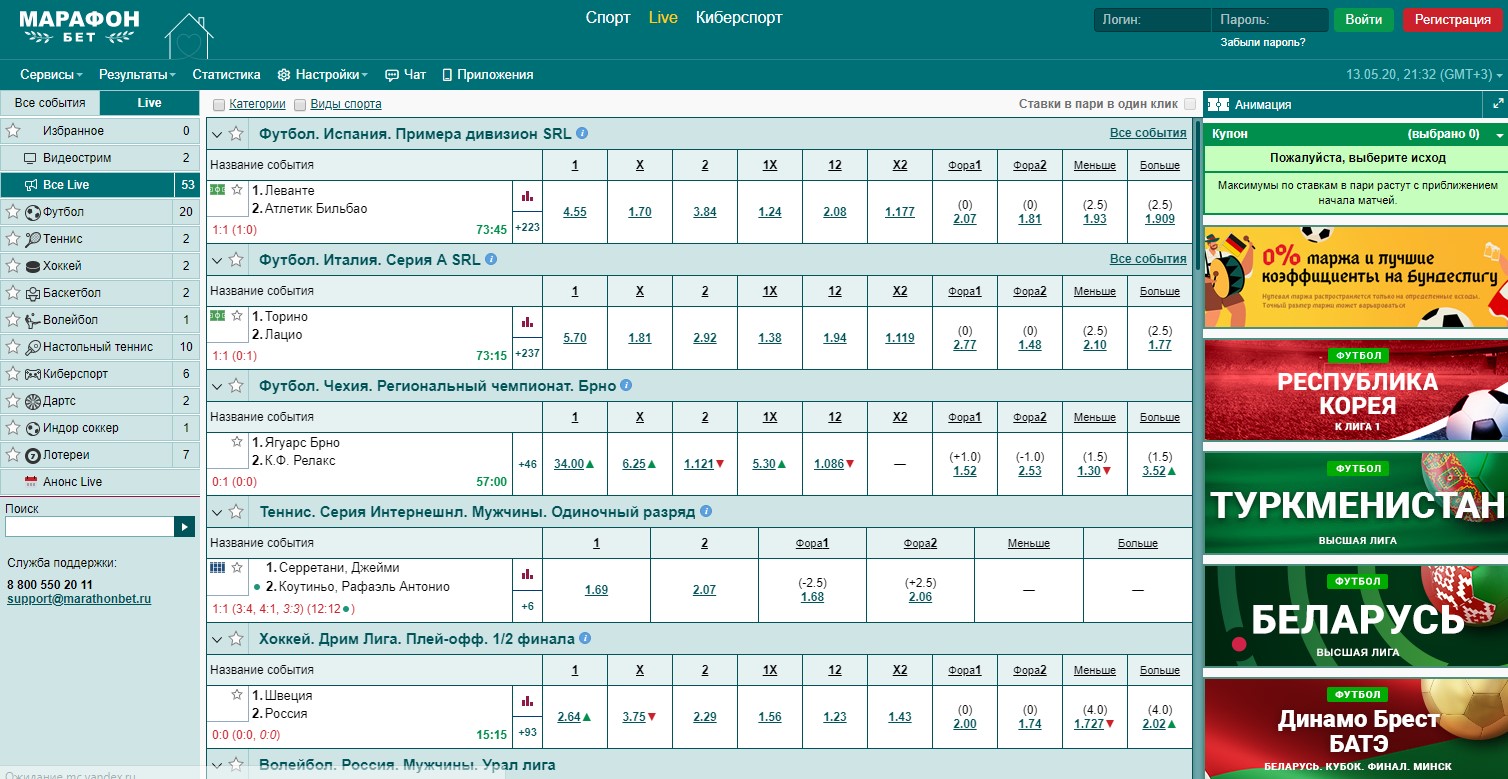Enable the Категории checkbox
1508x779 pixels.
coord(219,104)
